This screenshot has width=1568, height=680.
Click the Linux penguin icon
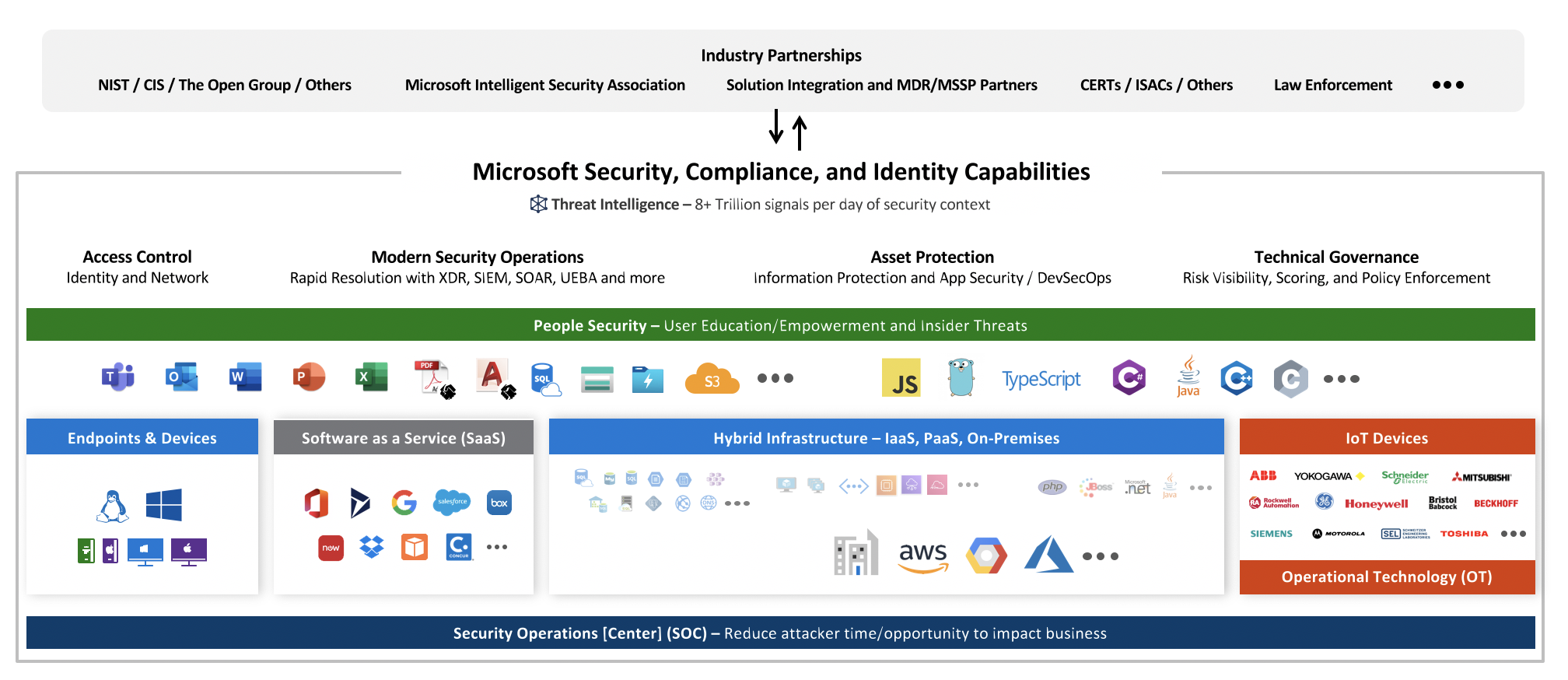tap(113, 506)
